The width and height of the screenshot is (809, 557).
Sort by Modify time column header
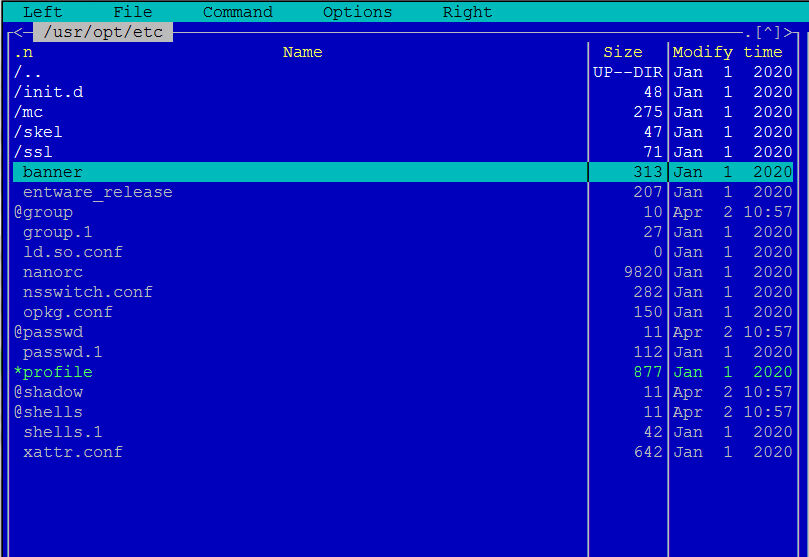coord(727,52)
